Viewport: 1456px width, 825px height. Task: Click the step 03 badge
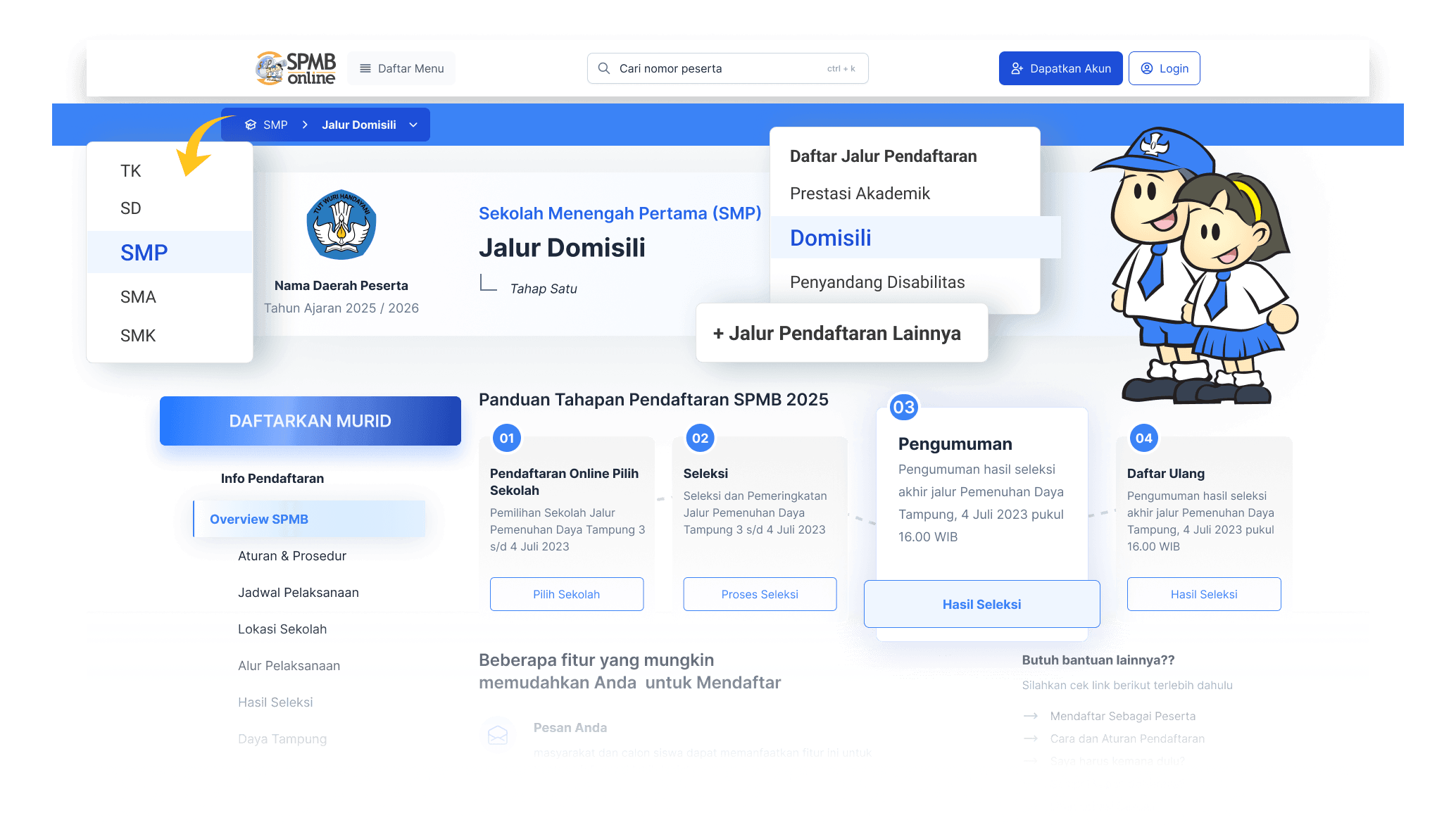(904, 407)
